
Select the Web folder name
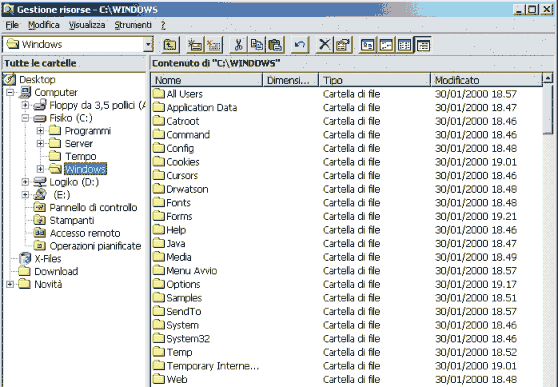[x=177, y=379]
